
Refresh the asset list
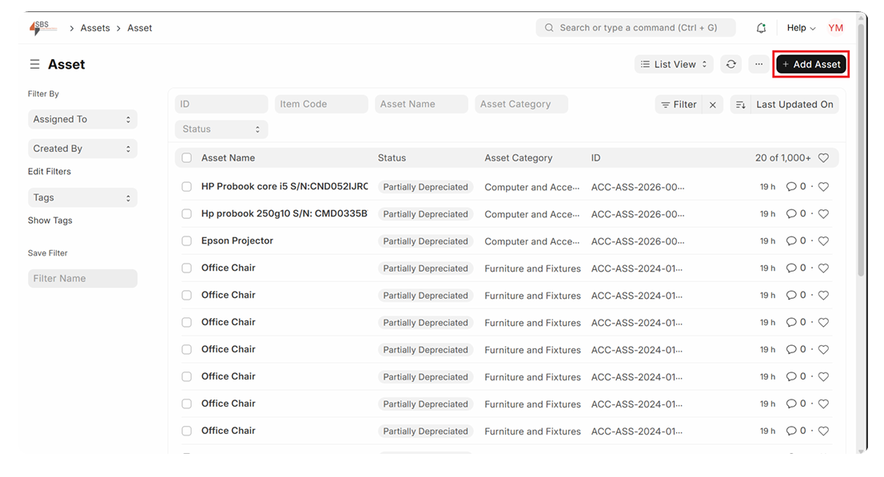click(731, 64)
